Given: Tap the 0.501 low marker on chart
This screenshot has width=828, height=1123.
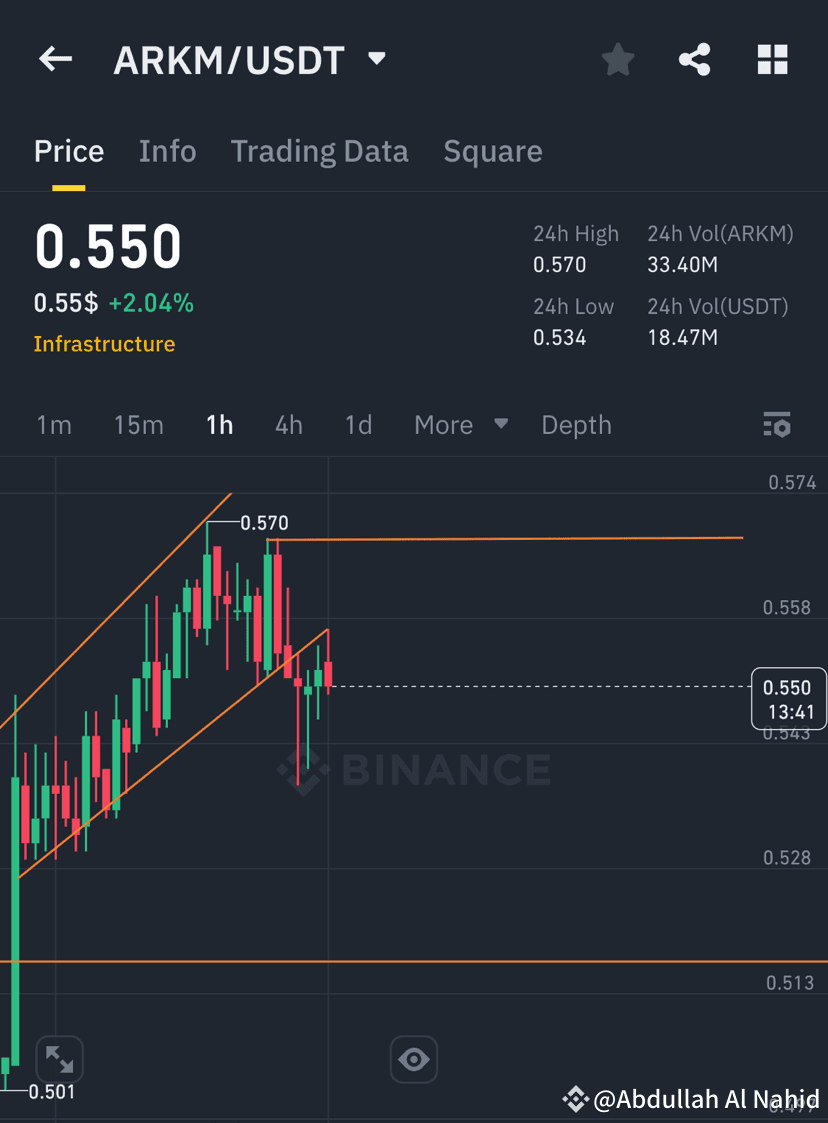Looking at the screenshot, I should (52, 1091).
